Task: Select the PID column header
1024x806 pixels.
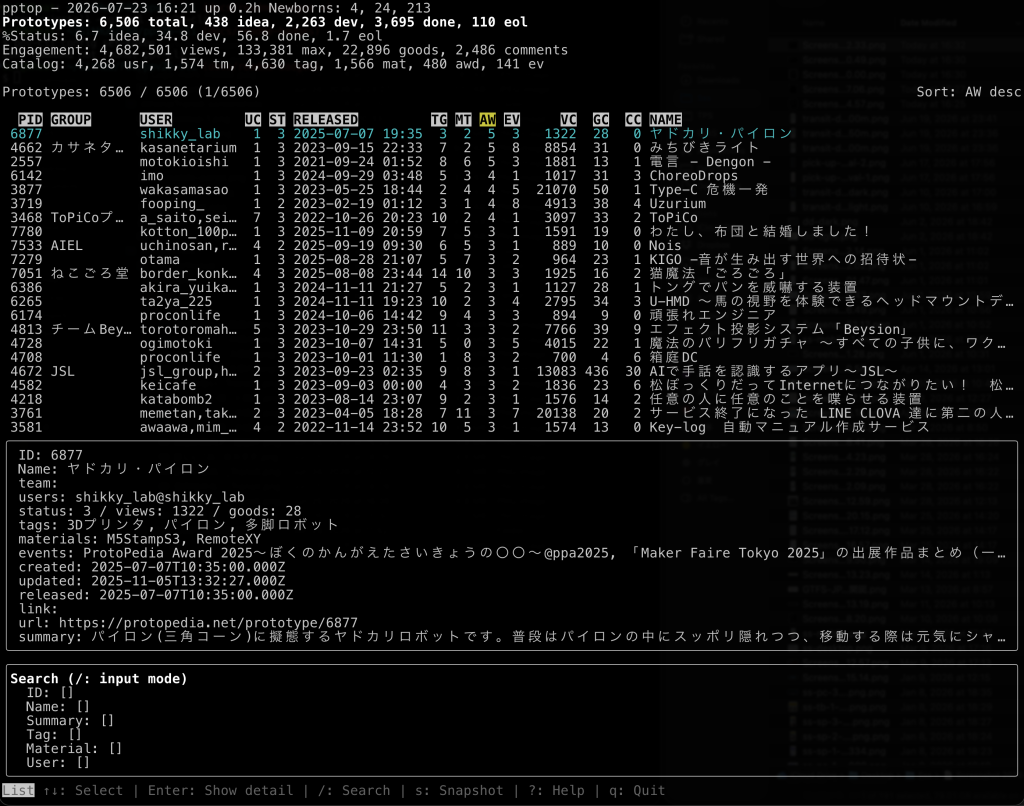Action: pos(30,120)
